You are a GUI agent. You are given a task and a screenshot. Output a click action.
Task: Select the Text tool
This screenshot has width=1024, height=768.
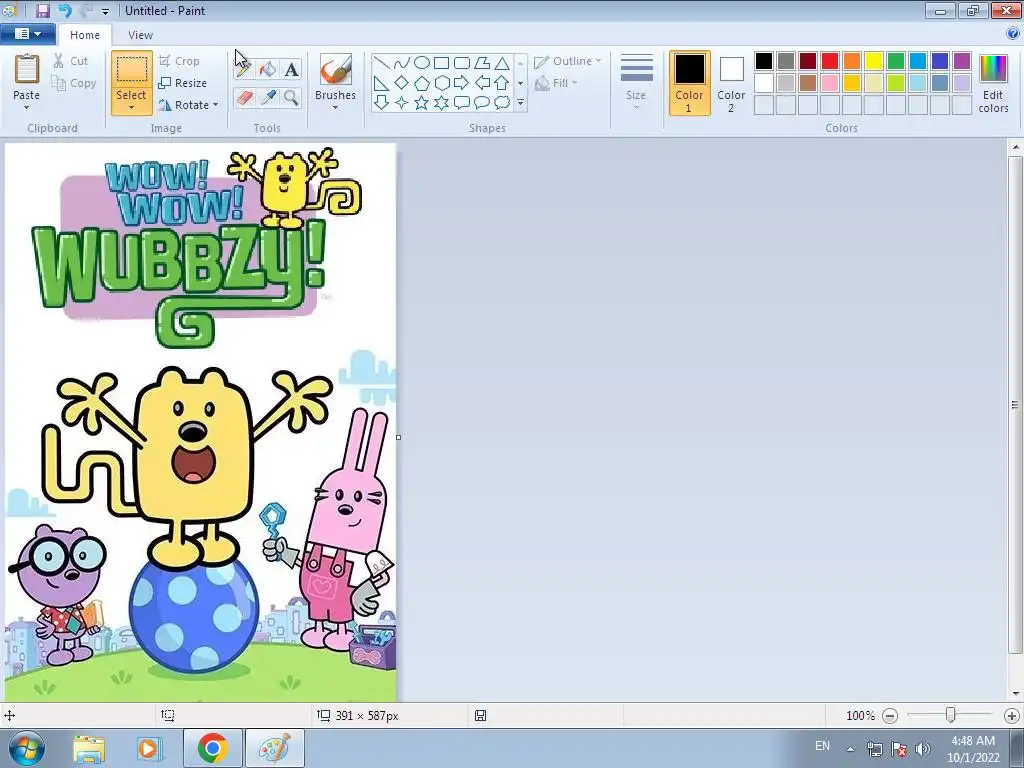[x=291, y=69]
